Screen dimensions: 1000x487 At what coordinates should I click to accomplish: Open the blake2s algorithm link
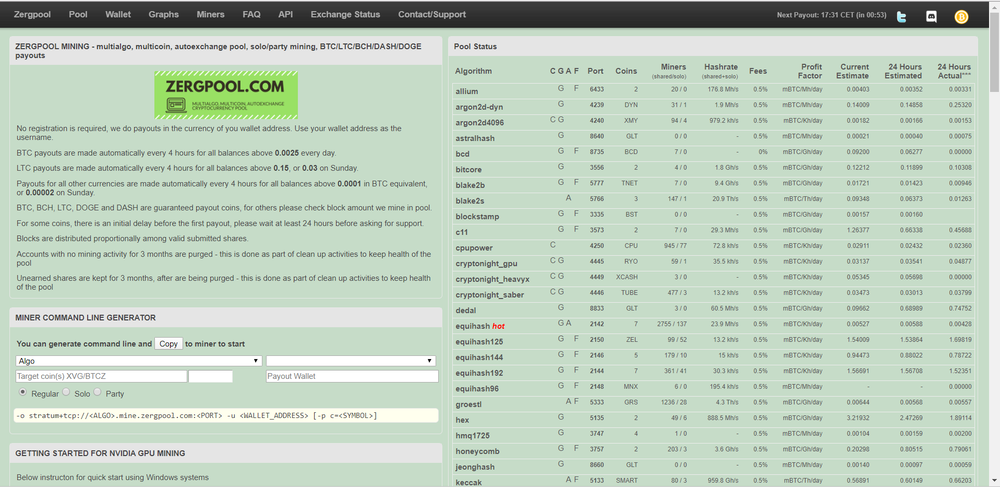coord(470,201)
